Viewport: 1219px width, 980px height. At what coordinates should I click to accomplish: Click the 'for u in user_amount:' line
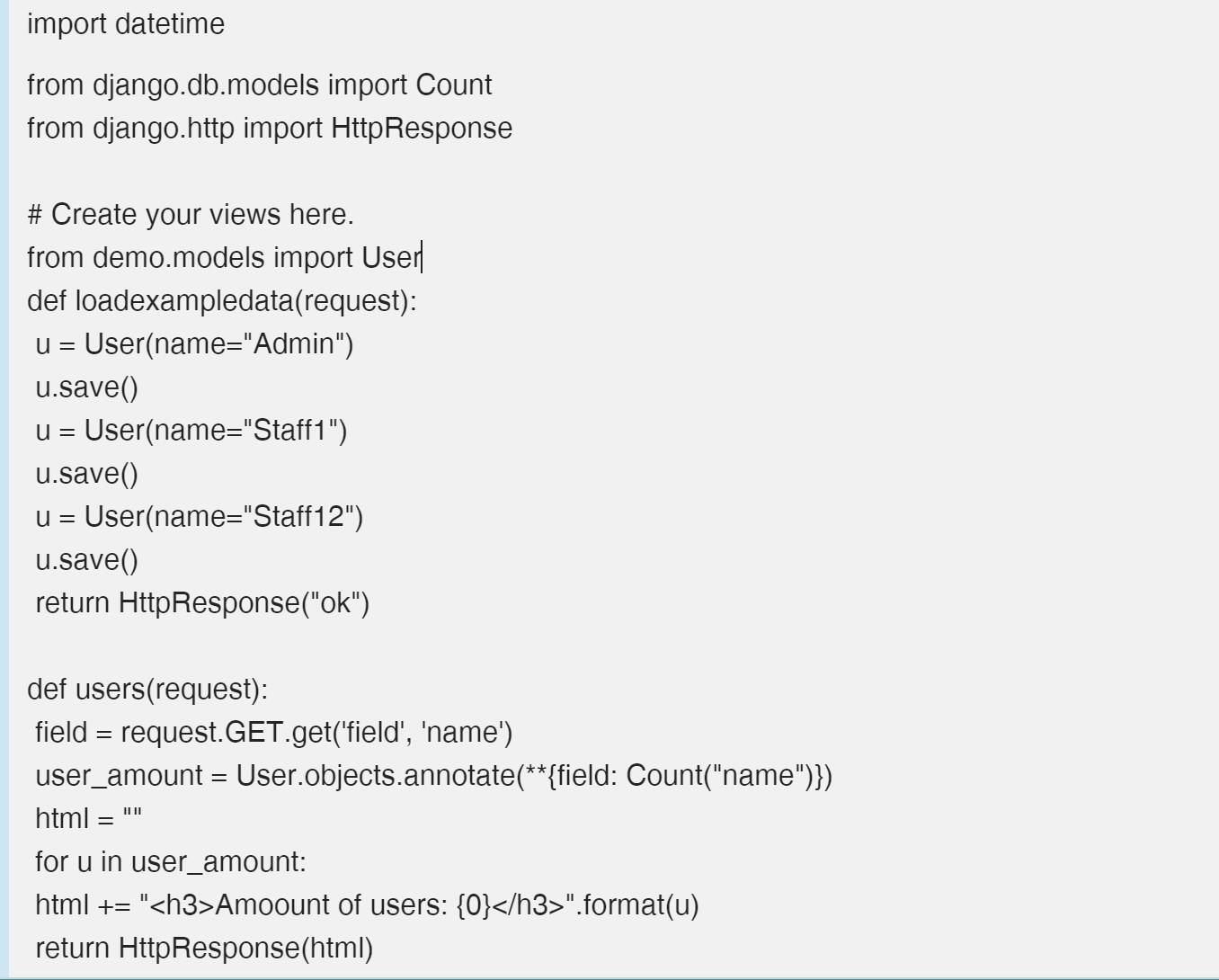point(171,861)
